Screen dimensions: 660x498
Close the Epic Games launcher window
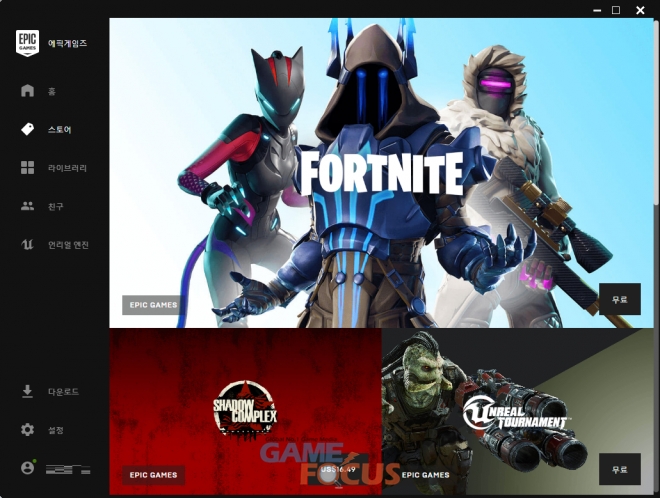pyautogui.click(x=640, y=10)
